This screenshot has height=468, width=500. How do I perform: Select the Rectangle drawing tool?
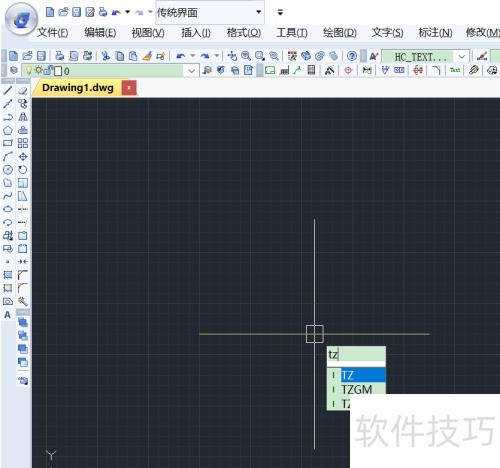pos(8,143)
